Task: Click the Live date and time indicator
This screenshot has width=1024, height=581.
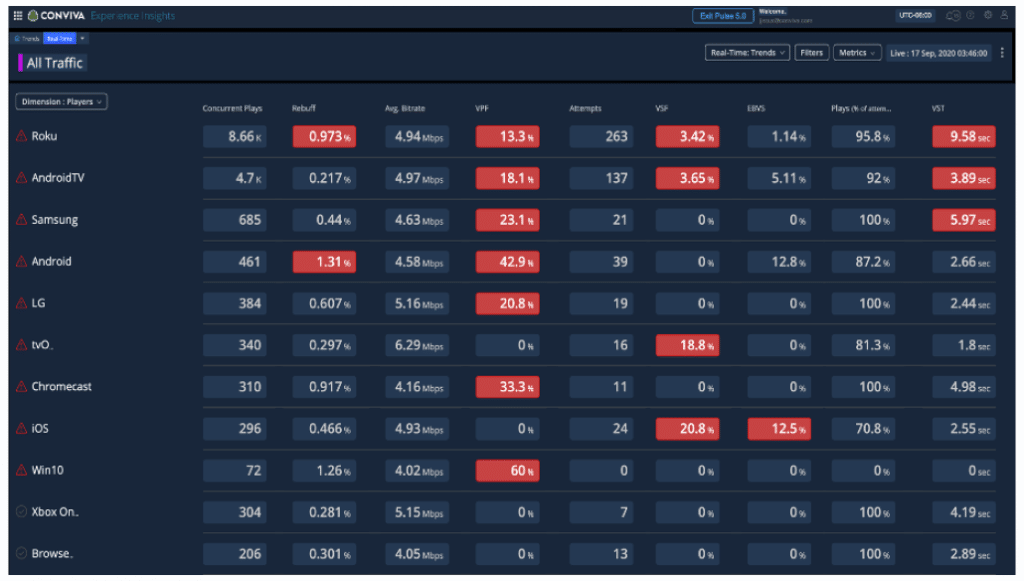Action: click(938, 53)
